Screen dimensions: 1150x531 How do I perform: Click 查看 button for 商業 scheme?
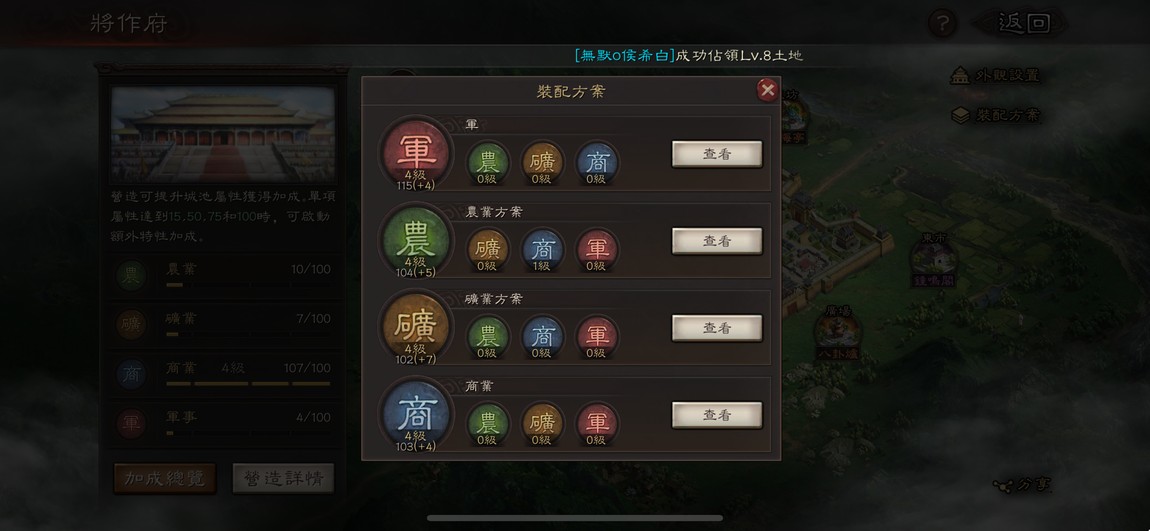click(717, 415)
